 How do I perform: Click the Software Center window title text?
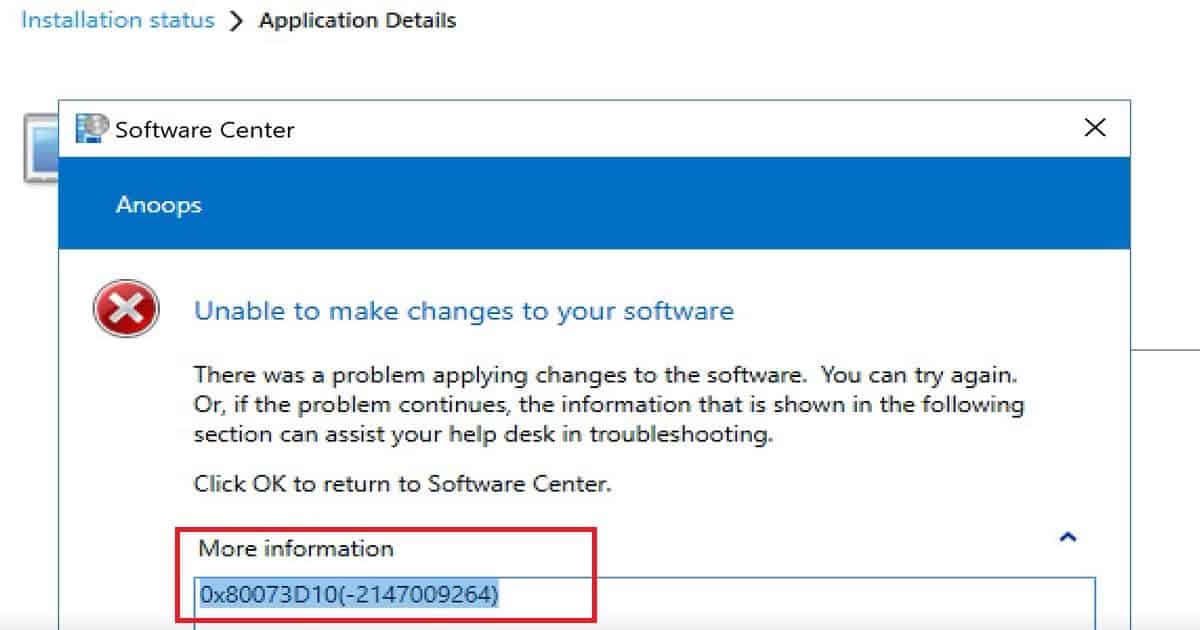tap(205, 129)
